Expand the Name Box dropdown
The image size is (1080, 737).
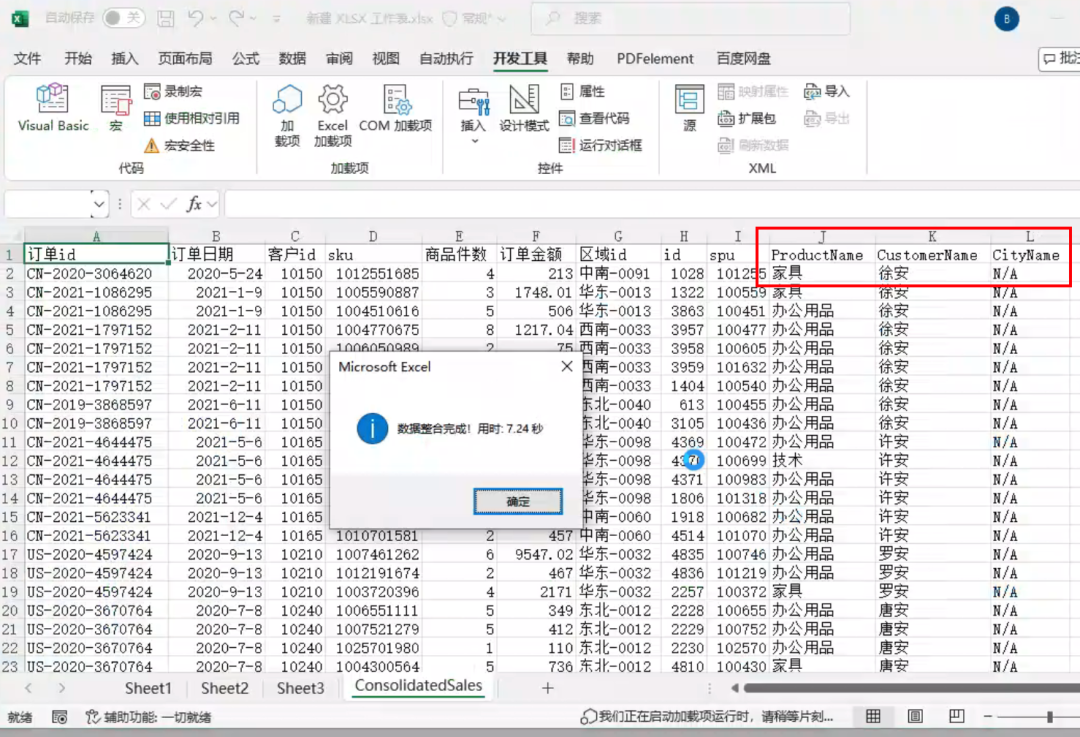click(99, 205)
